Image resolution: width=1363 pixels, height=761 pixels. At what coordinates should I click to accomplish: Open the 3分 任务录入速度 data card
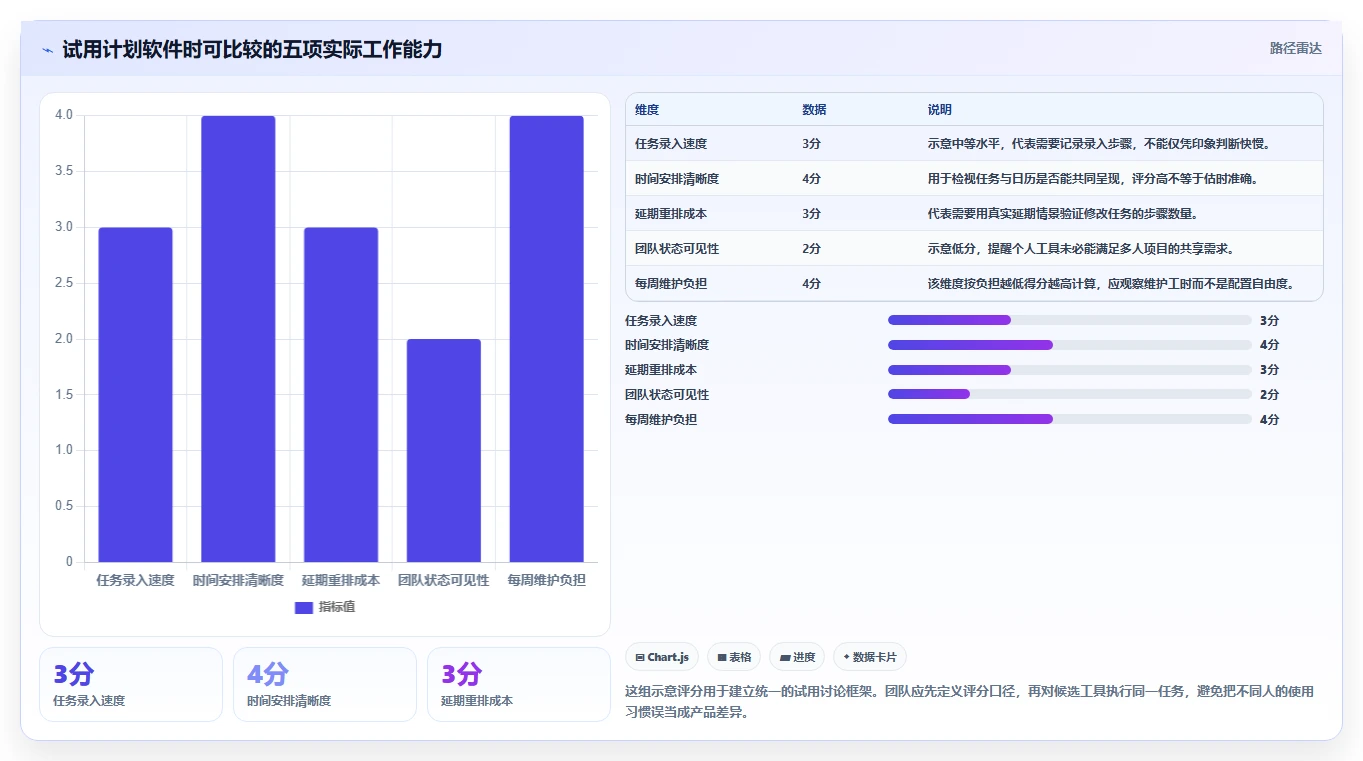pos(131,684)
